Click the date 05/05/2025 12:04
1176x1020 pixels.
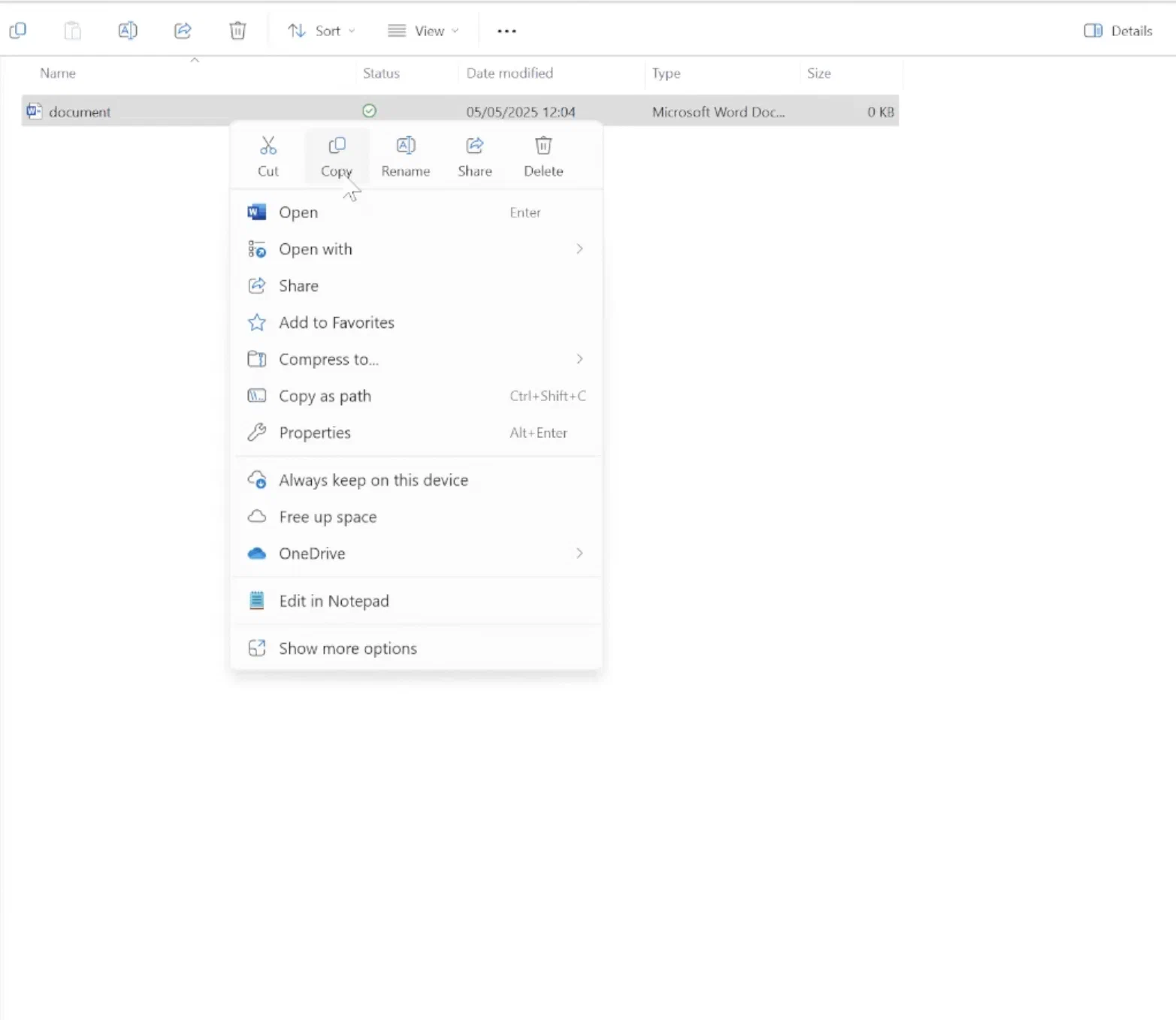coord(521,112)
